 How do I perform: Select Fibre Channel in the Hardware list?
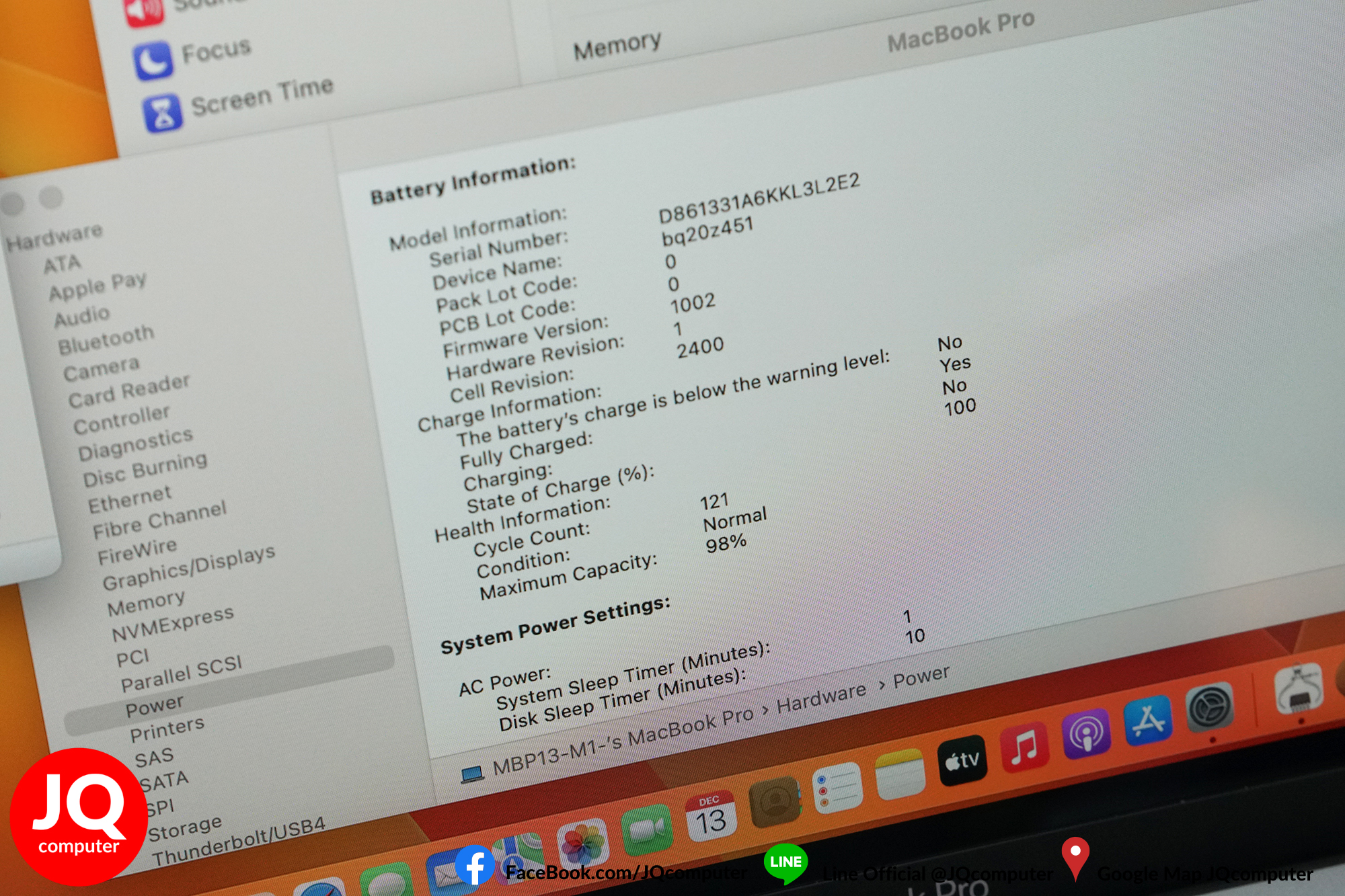coord(160,520)
